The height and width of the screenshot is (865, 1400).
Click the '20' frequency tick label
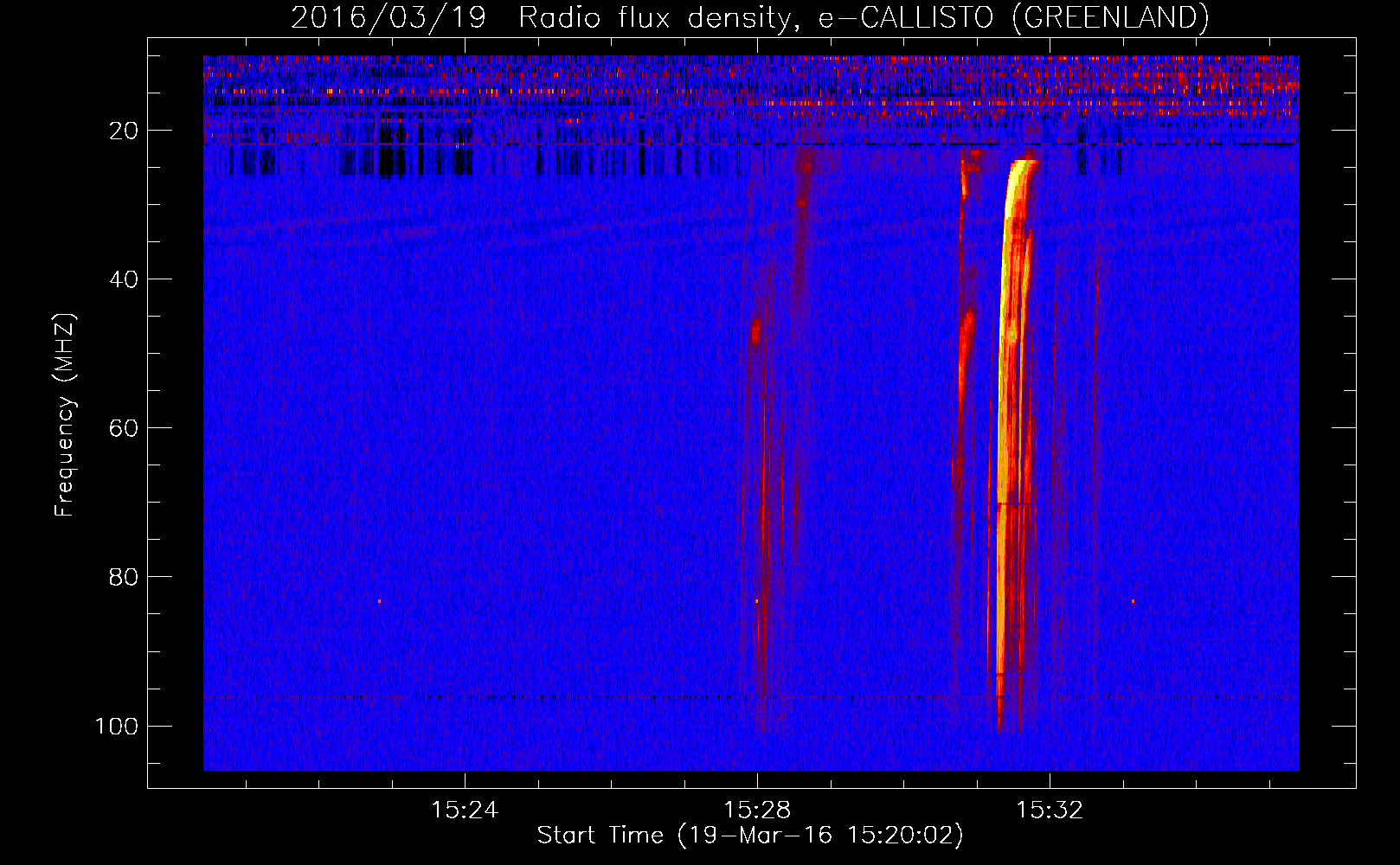coord(125,131)
